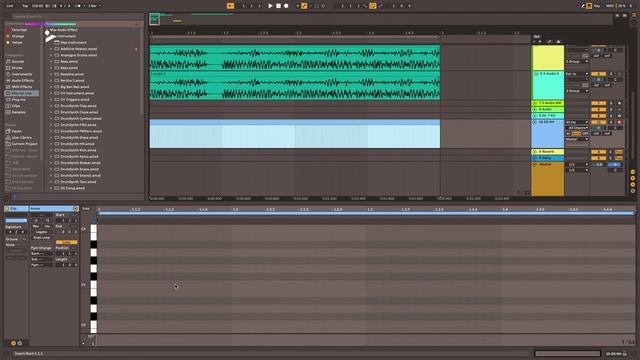Select the Master track header

point(548,179)
